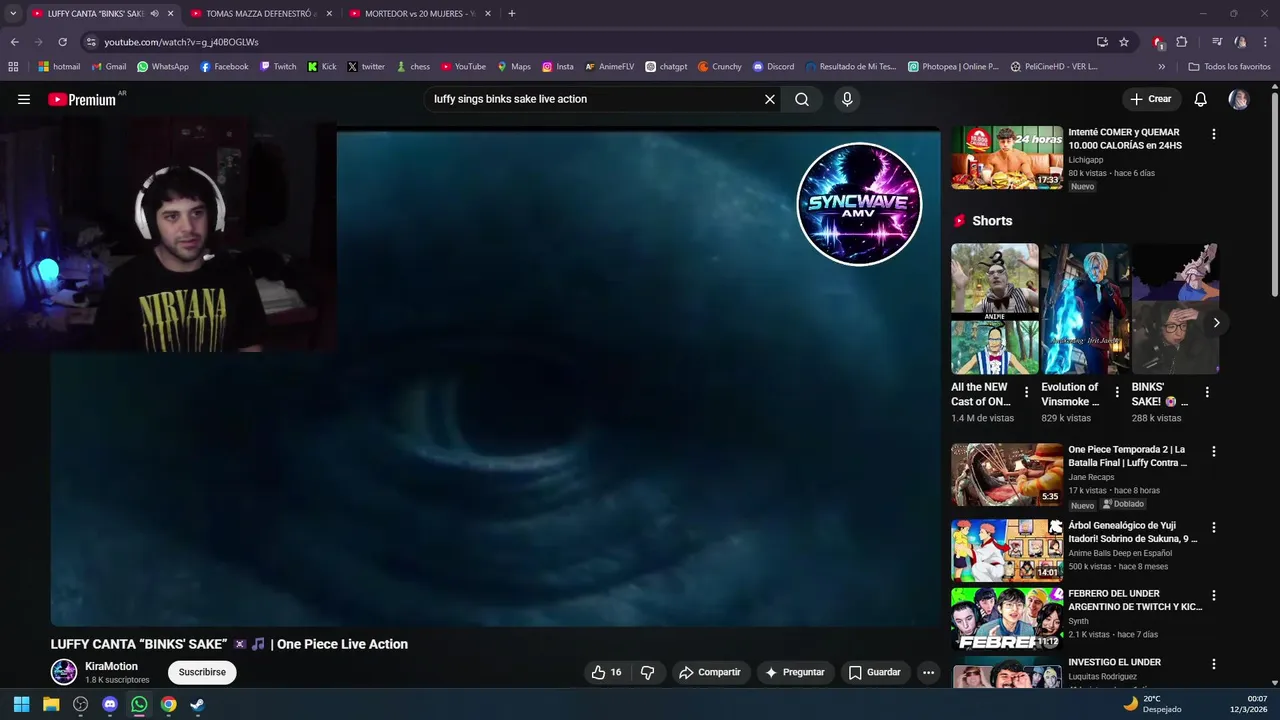The width and height of the screenshot is (1280, 720).
Task: Show next Shorts with the chevron
Action: [x=1216, y=322]
